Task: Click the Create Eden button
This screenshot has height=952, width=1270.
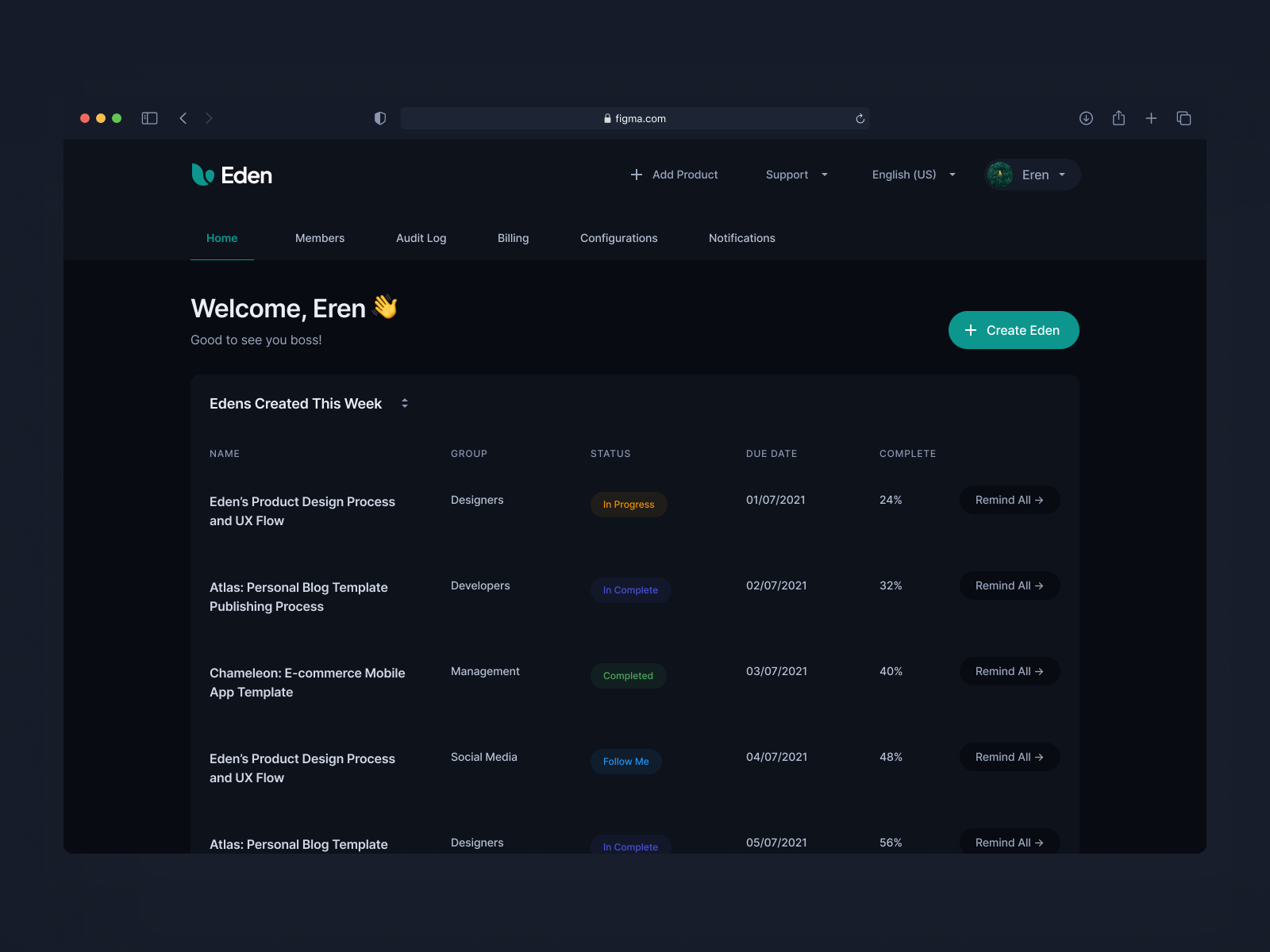Action: [1014, 330]
